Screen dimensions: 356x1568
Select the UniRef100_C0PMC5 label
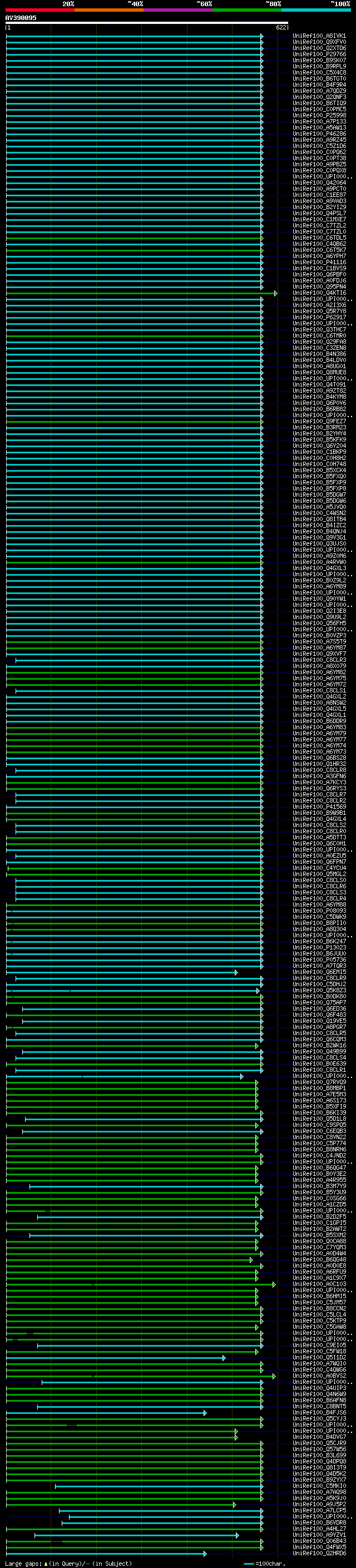click(x=319, y=109)
